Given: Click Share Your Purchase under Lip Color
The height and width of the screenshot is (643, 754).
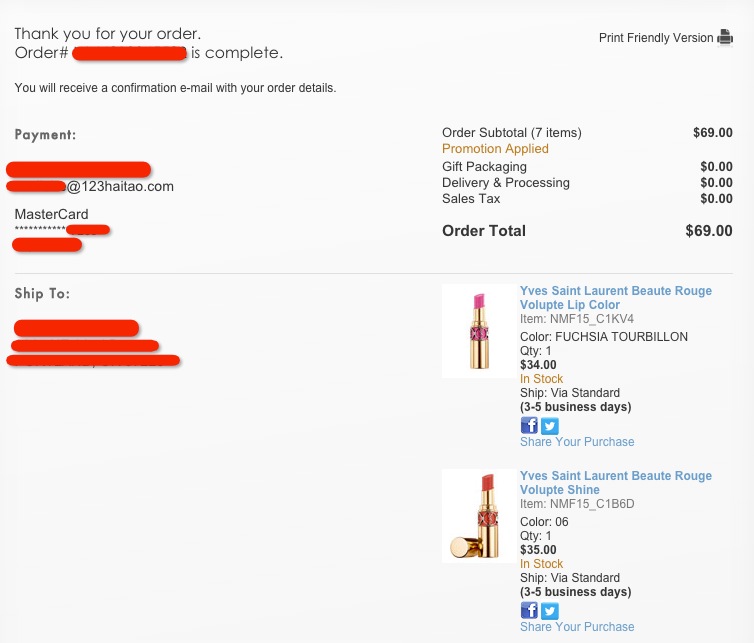Looking at the screenshot, I should pos(577,442).
